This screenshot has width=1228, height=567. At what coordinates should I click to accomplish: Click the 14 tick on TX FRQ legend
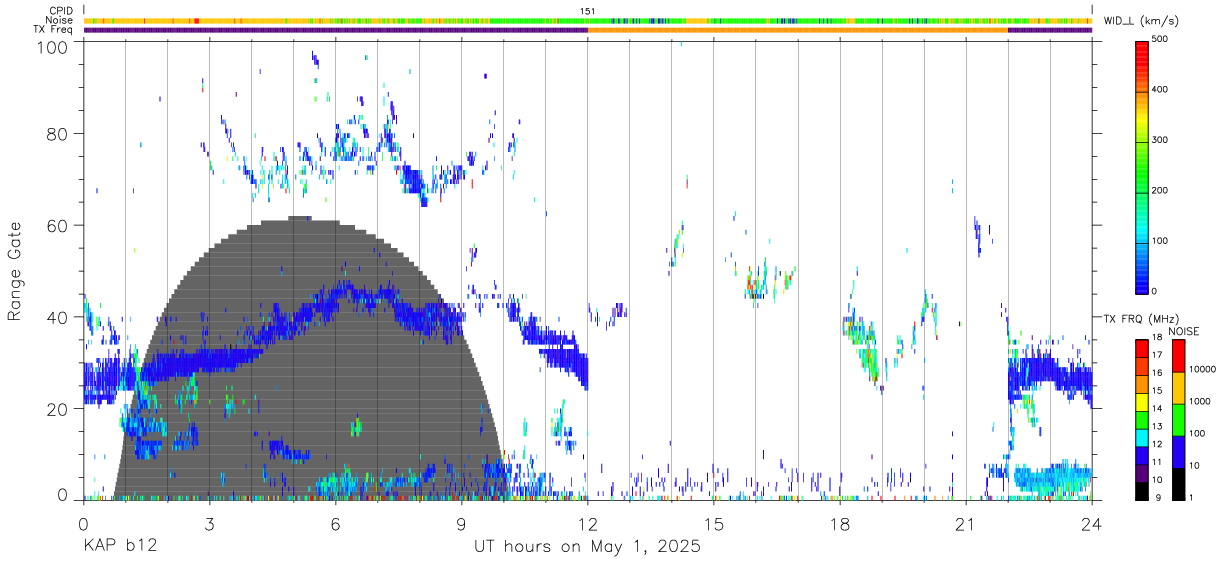pos(1157,409)
